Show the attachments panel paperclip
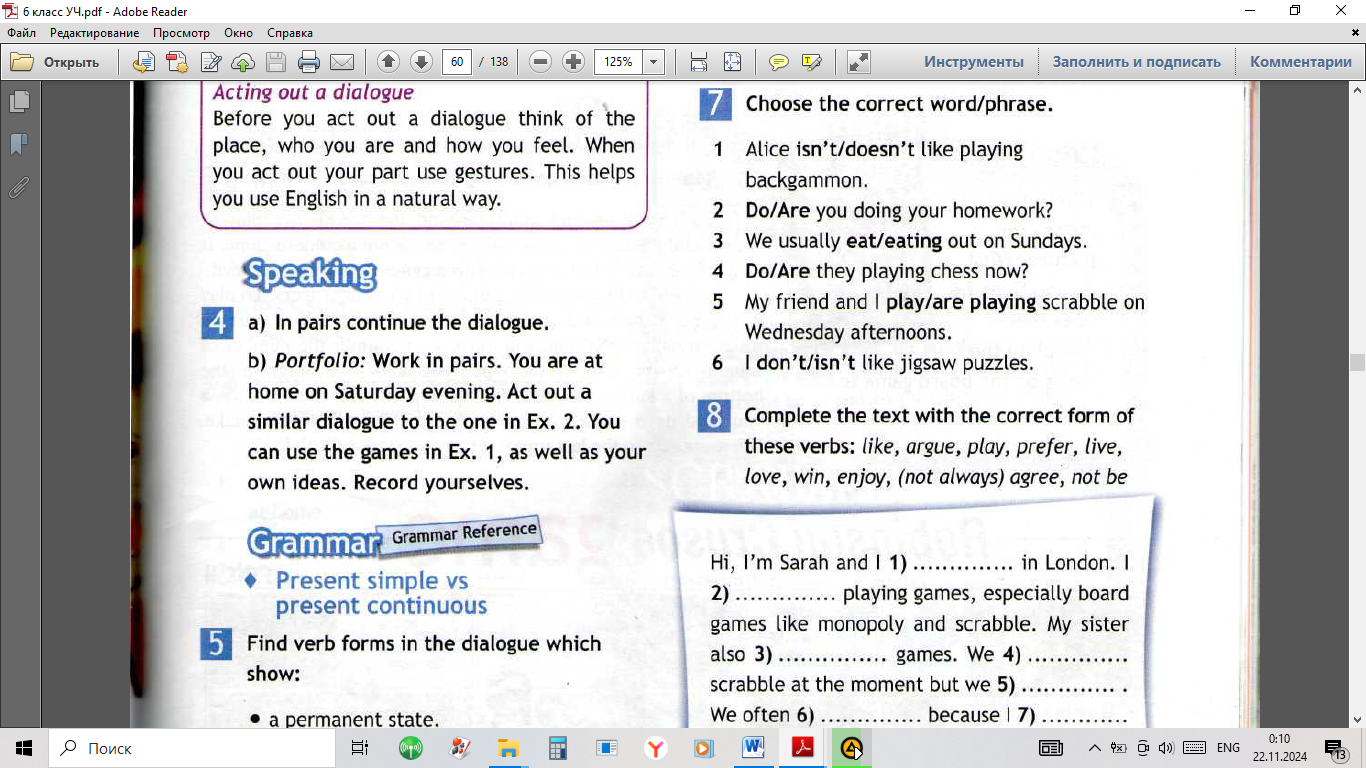Viewport: 1366px width, 768px height. pos(18,187)
